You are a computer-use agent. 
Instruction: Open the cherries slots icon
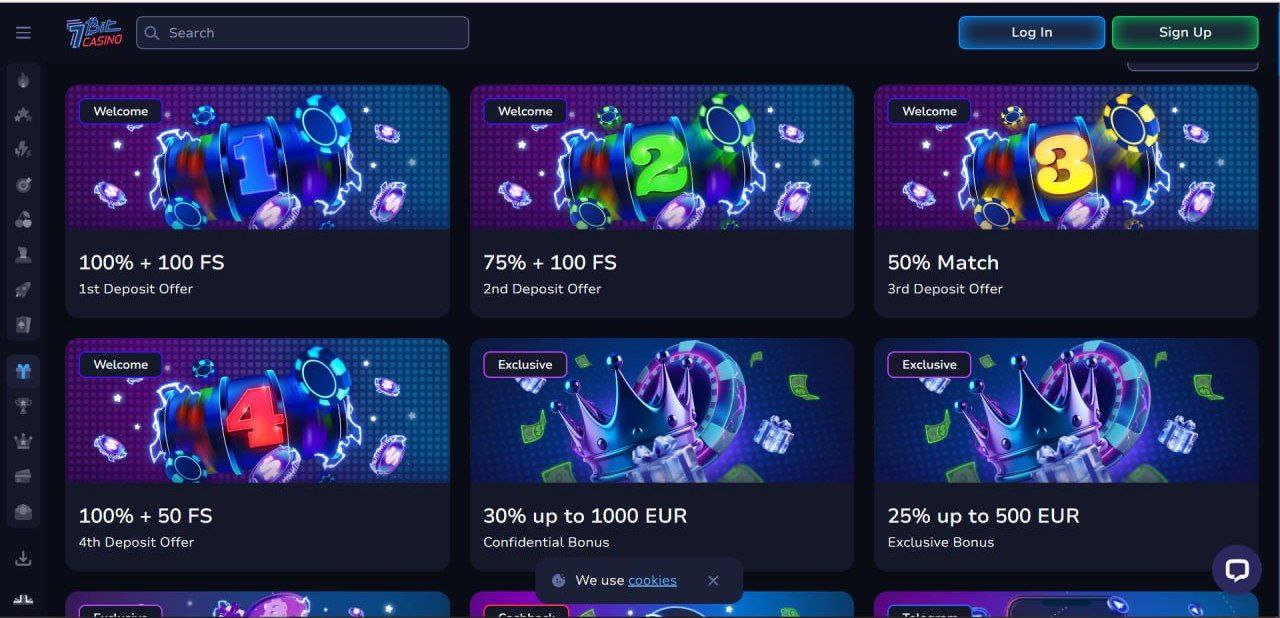(x=23, y=220)
